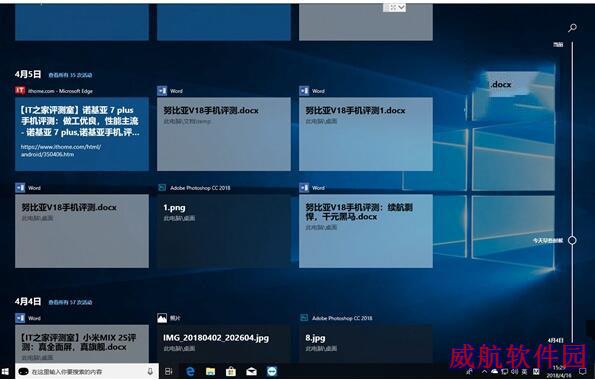Open the 8.jpg Photoshop activity card

[x=366, y=344]
